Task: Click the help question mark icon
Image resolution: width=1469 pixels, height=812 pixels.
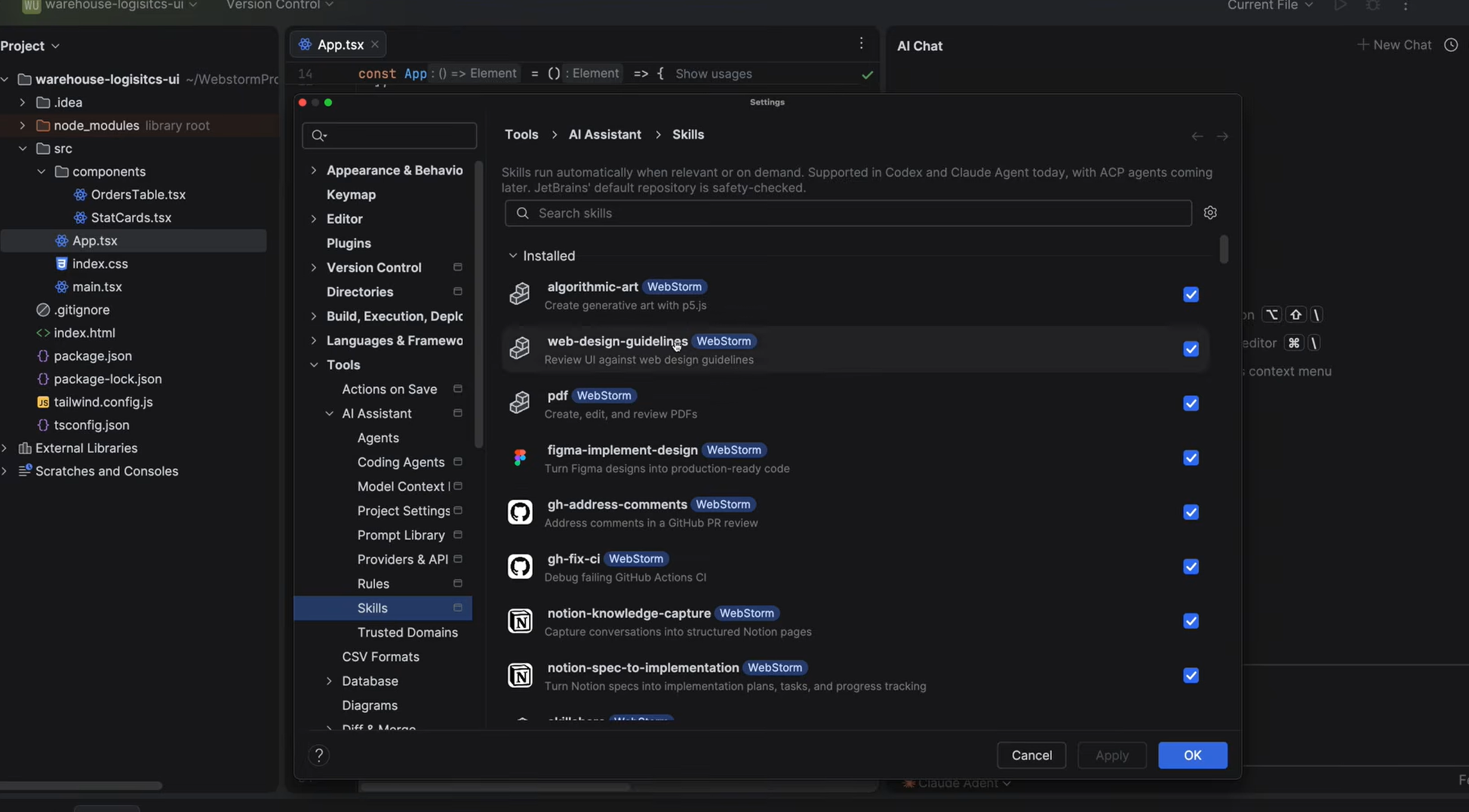Action: point(319,755)
